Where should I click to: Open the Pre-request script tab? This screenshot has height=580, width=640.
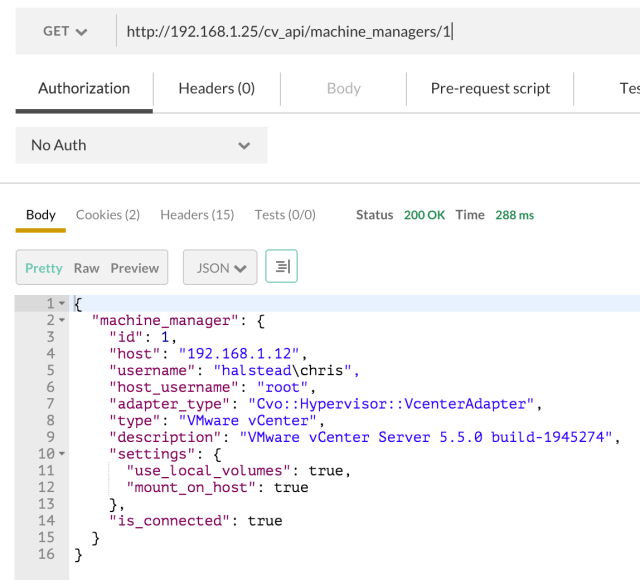tap(490, 89)
